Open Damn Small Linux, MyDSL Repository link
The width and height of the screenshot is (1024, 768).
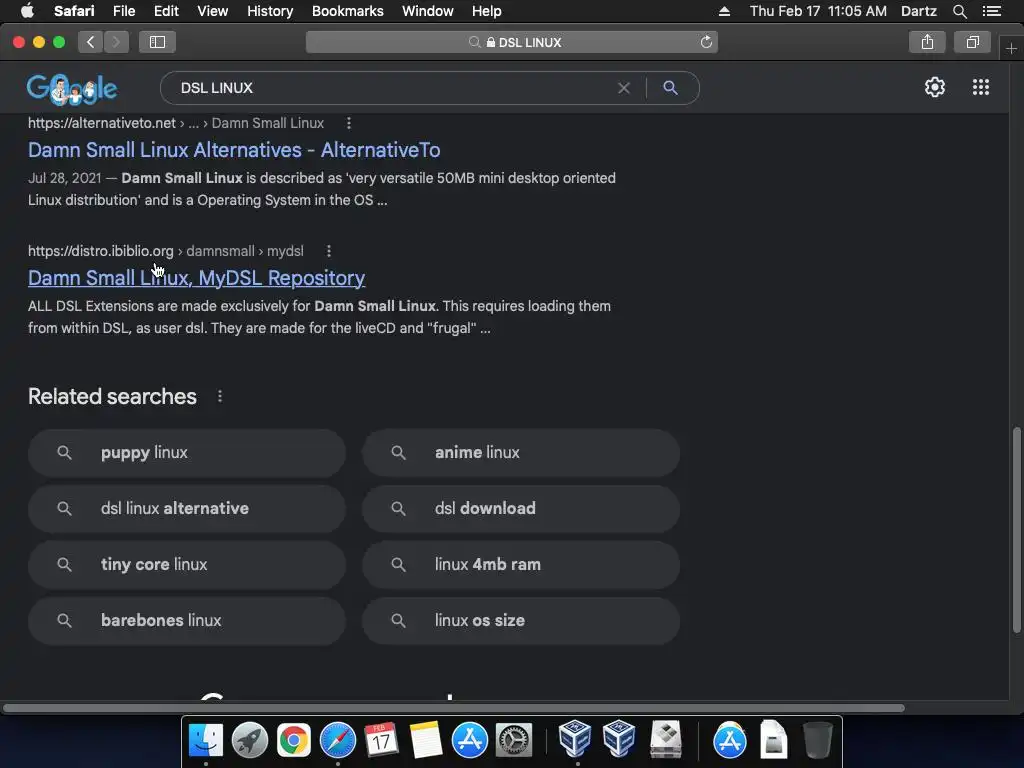click(x=197, y=278)
